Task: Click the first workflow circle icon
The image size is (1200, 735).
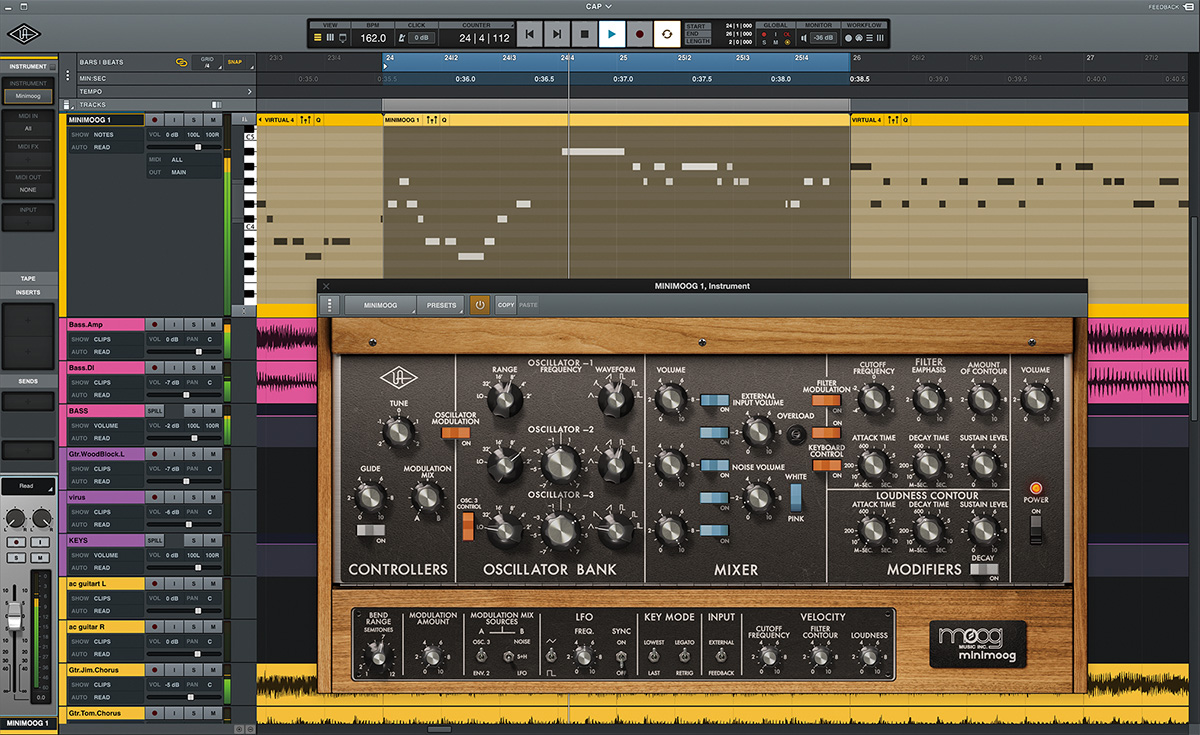Action: point(848,38)
